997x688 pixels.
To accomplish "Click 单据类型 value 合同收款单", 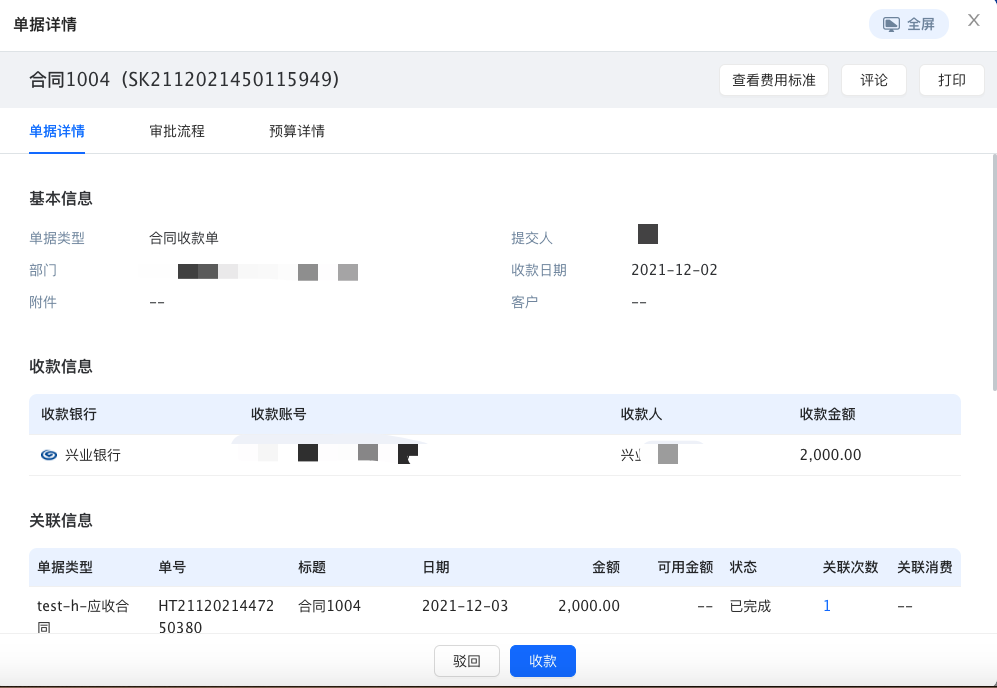I will [184, 238].
